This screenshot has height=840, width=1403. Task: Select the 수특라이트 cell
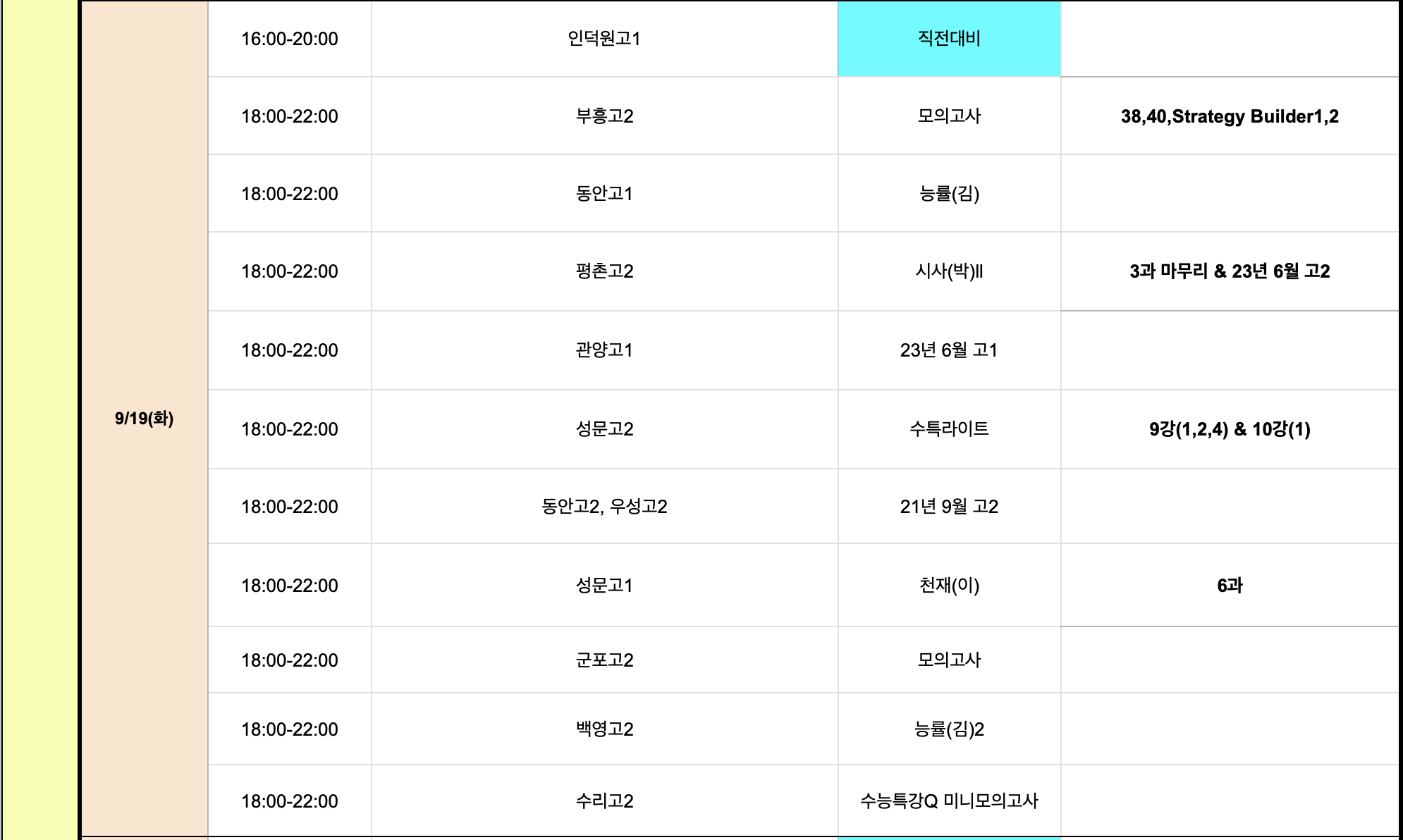point(949,429)
